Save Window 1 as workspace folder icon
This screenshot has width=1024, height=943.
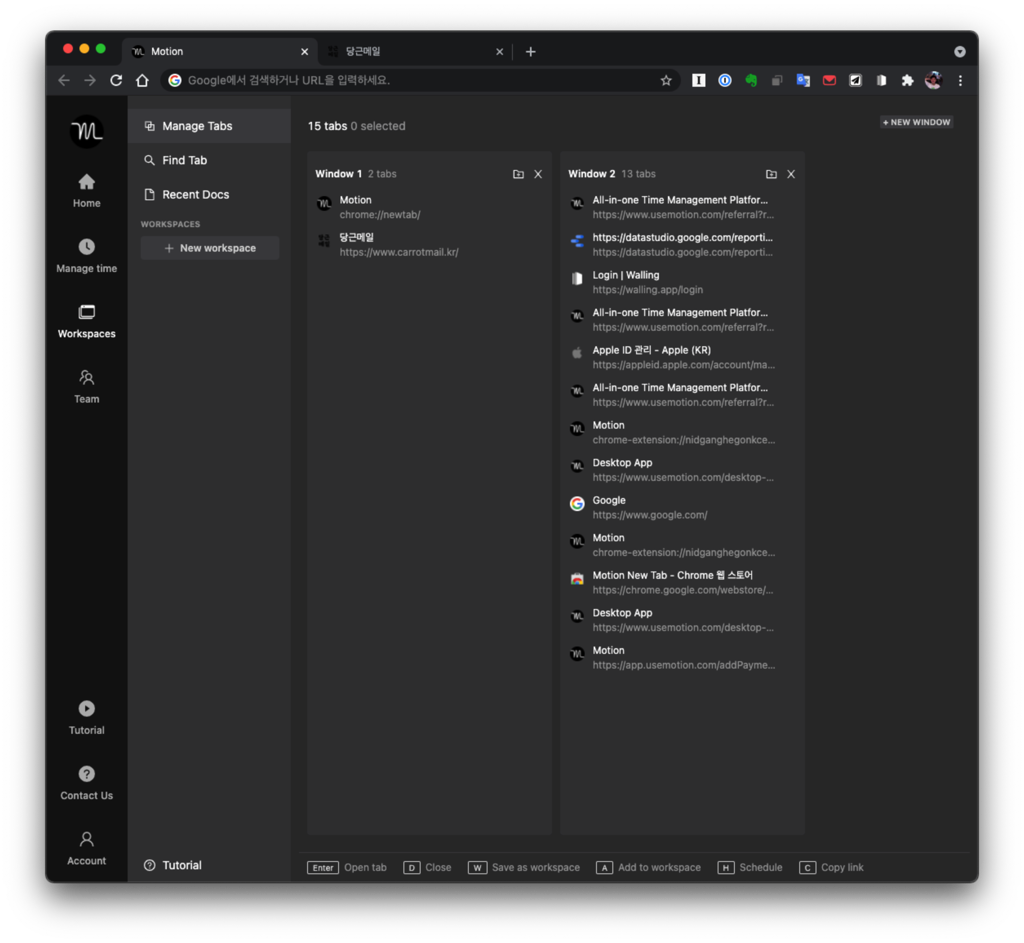pos(518,174)
